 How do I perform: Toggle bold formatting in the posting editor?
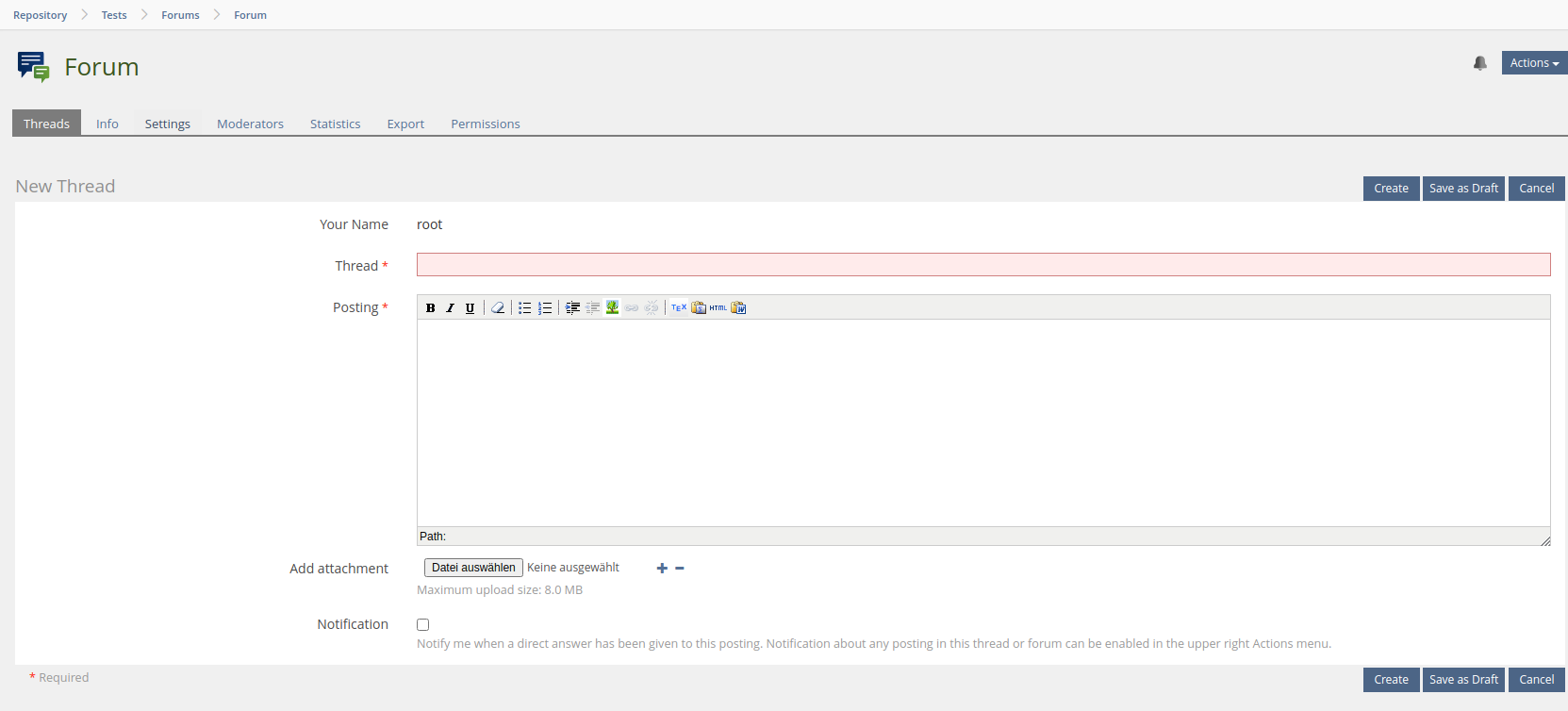coord(431,308)
